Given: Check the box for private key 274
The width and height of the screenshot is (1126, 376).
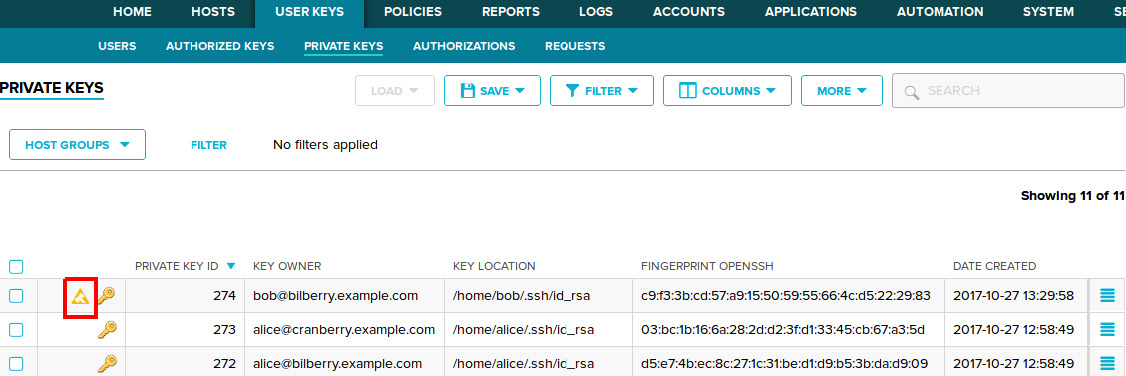Looking at the screenshot, I should coord(16,296).
